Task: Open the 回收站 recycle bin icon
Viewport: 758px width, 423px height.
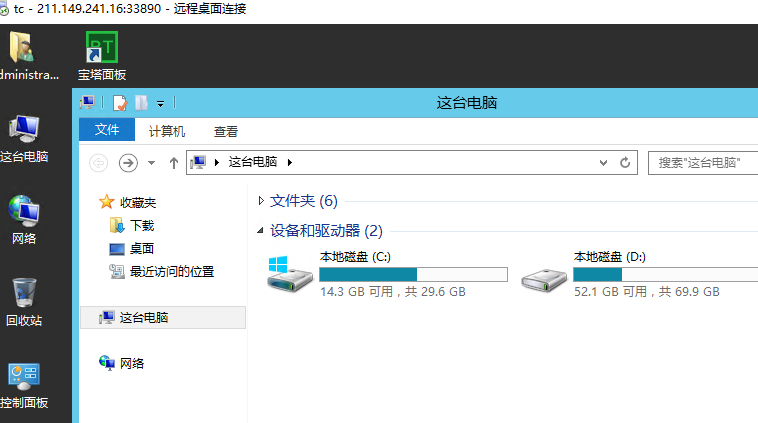Action: point(24,301)
